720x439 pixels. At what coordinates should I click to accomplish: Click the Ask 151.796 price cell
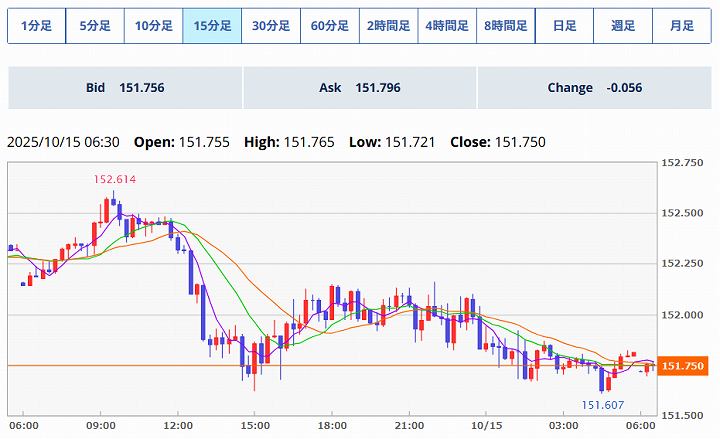[360, 88]
